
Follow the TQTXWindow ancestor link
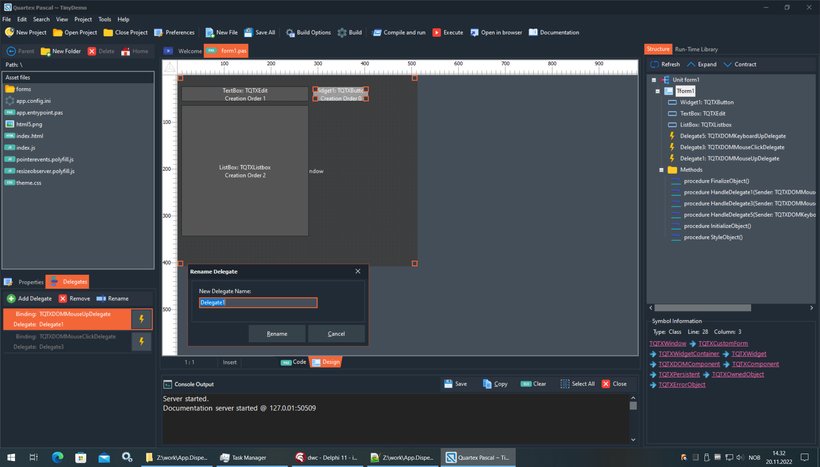[667, 344]
